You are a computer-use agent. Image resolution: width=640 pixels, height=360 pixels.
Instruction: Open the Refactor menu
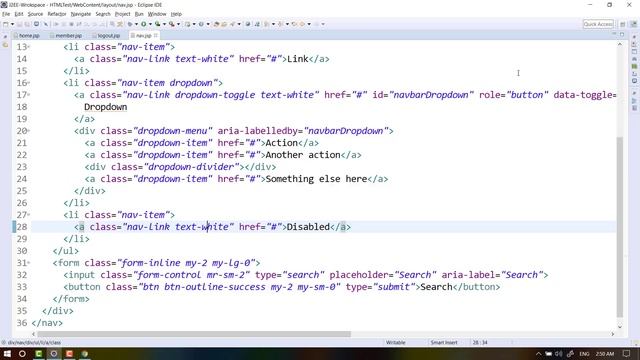57,14
